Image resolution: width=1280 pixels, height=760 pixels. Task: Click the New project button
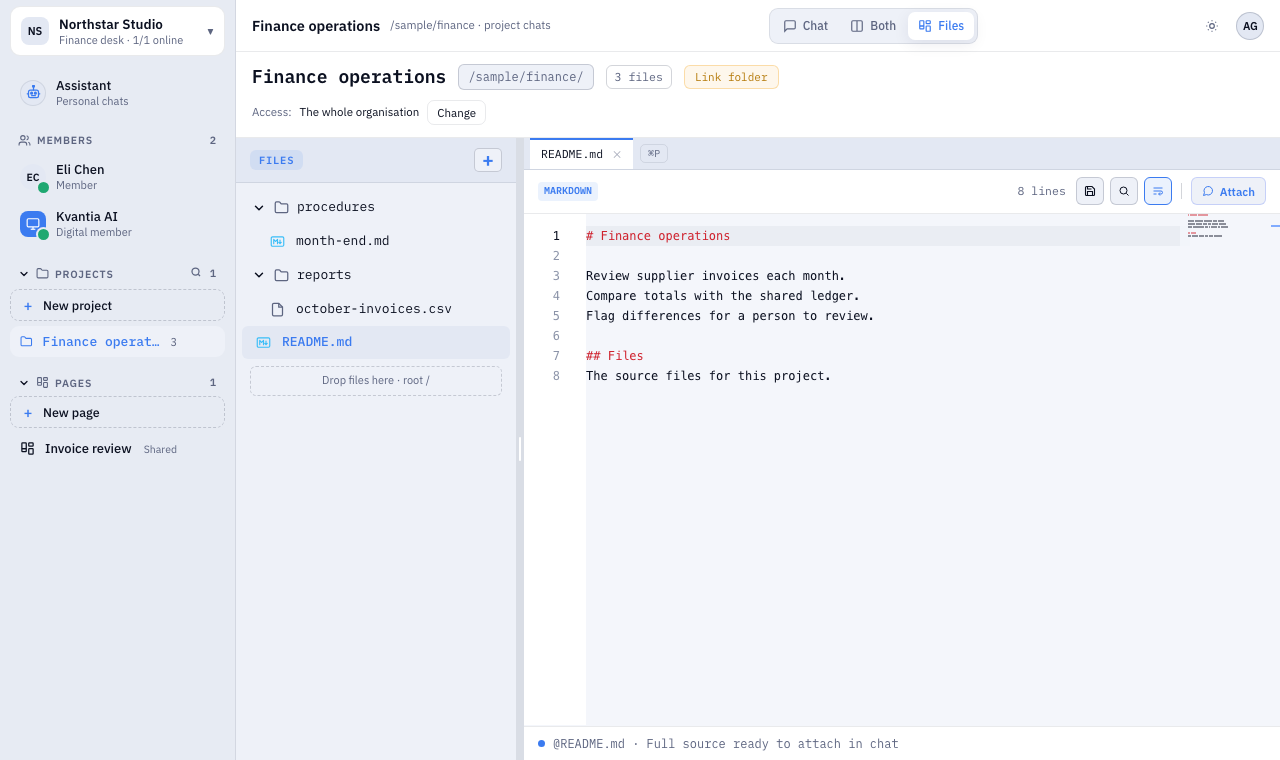pyautogui.click(x=117, y=305)
